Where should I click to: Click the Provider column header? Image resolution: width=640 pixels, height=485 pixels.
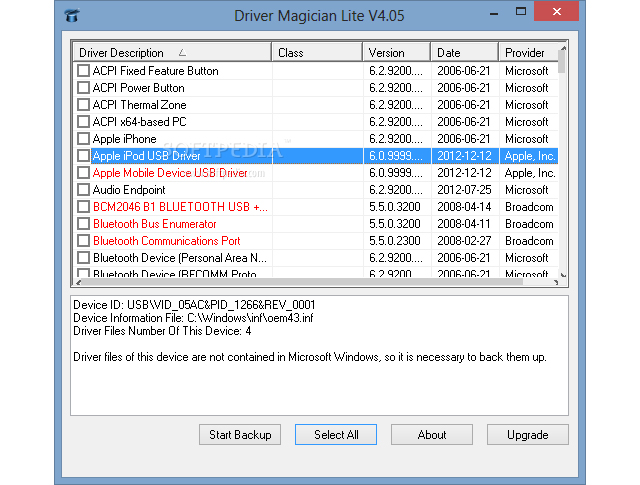coord(525,52)
